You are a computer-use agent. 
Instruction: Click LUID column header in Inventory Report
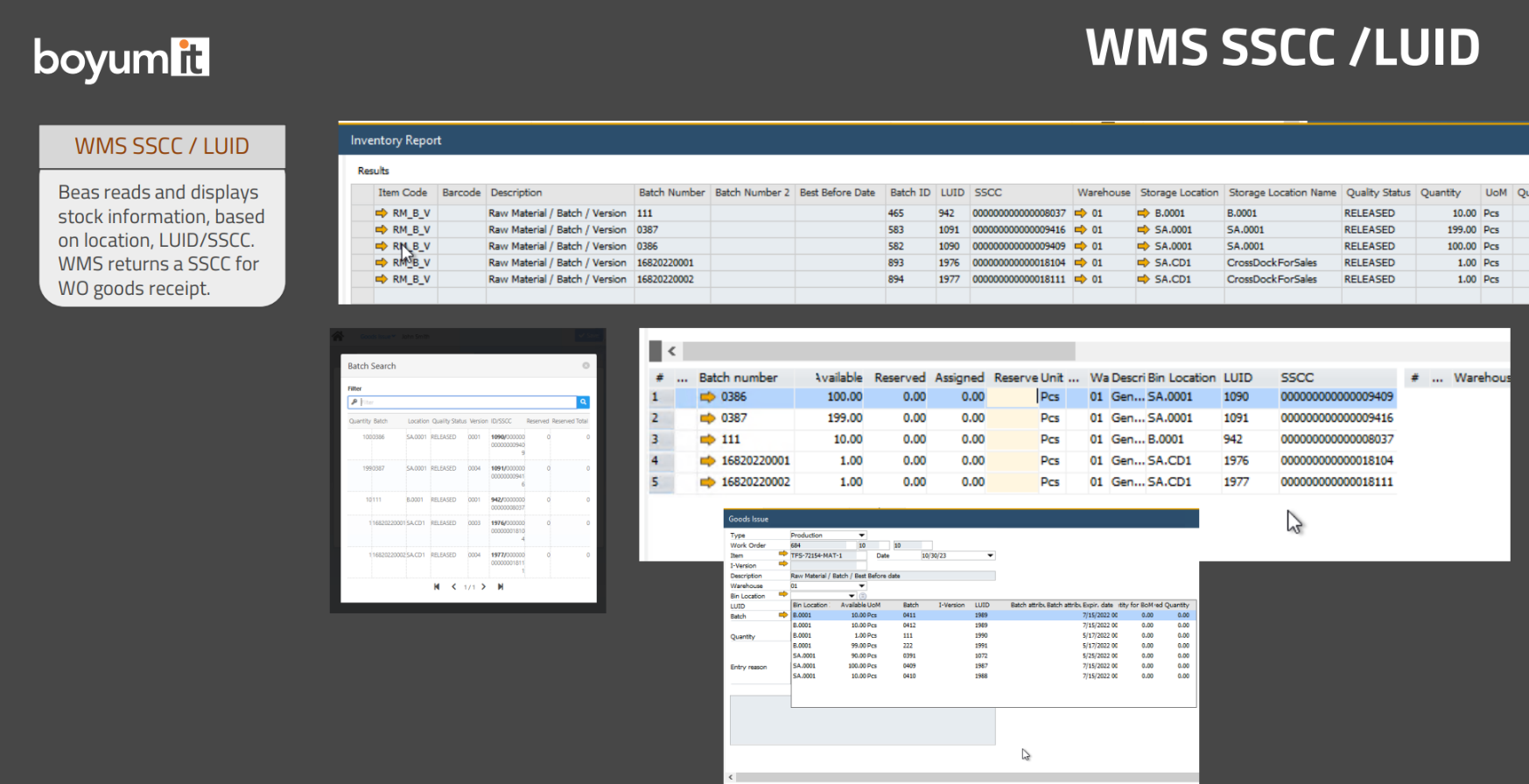952,192
